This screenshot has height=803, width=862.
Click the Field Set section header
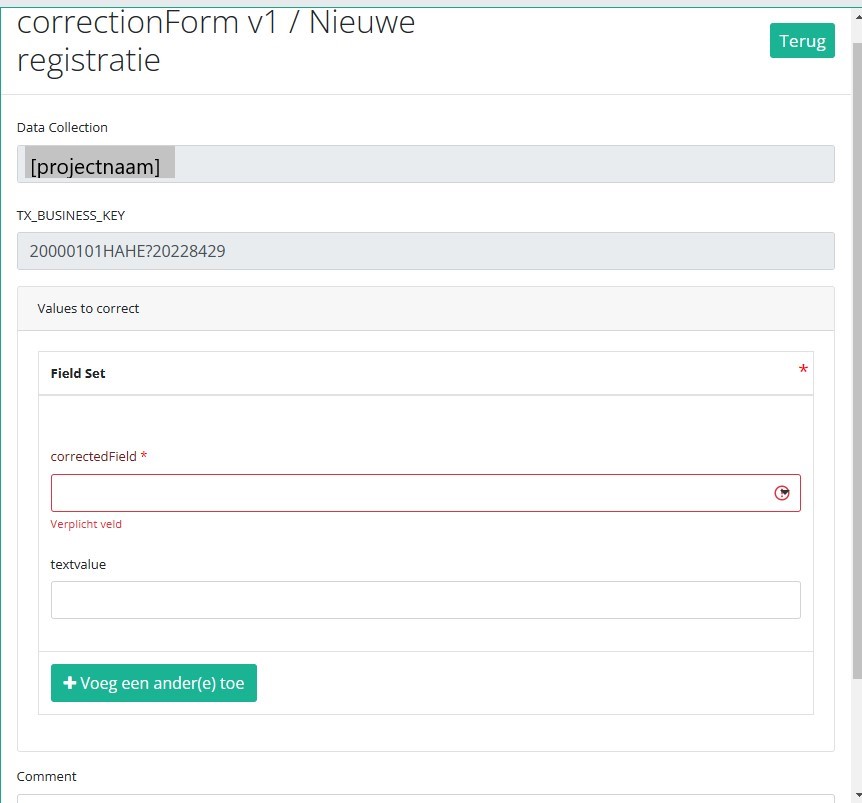click(78, 373)
